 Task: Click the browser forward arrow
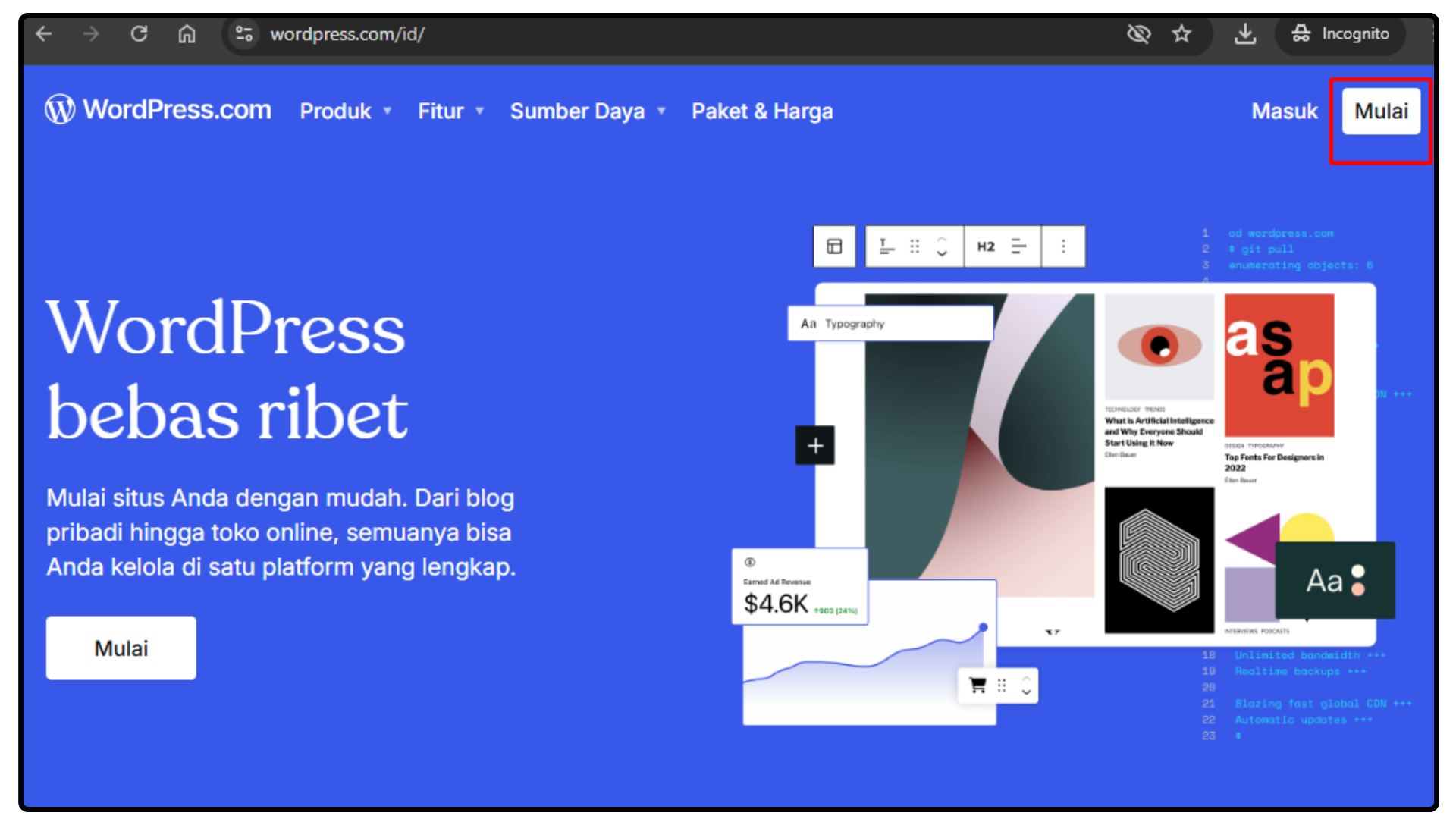(x=91, y=34)
